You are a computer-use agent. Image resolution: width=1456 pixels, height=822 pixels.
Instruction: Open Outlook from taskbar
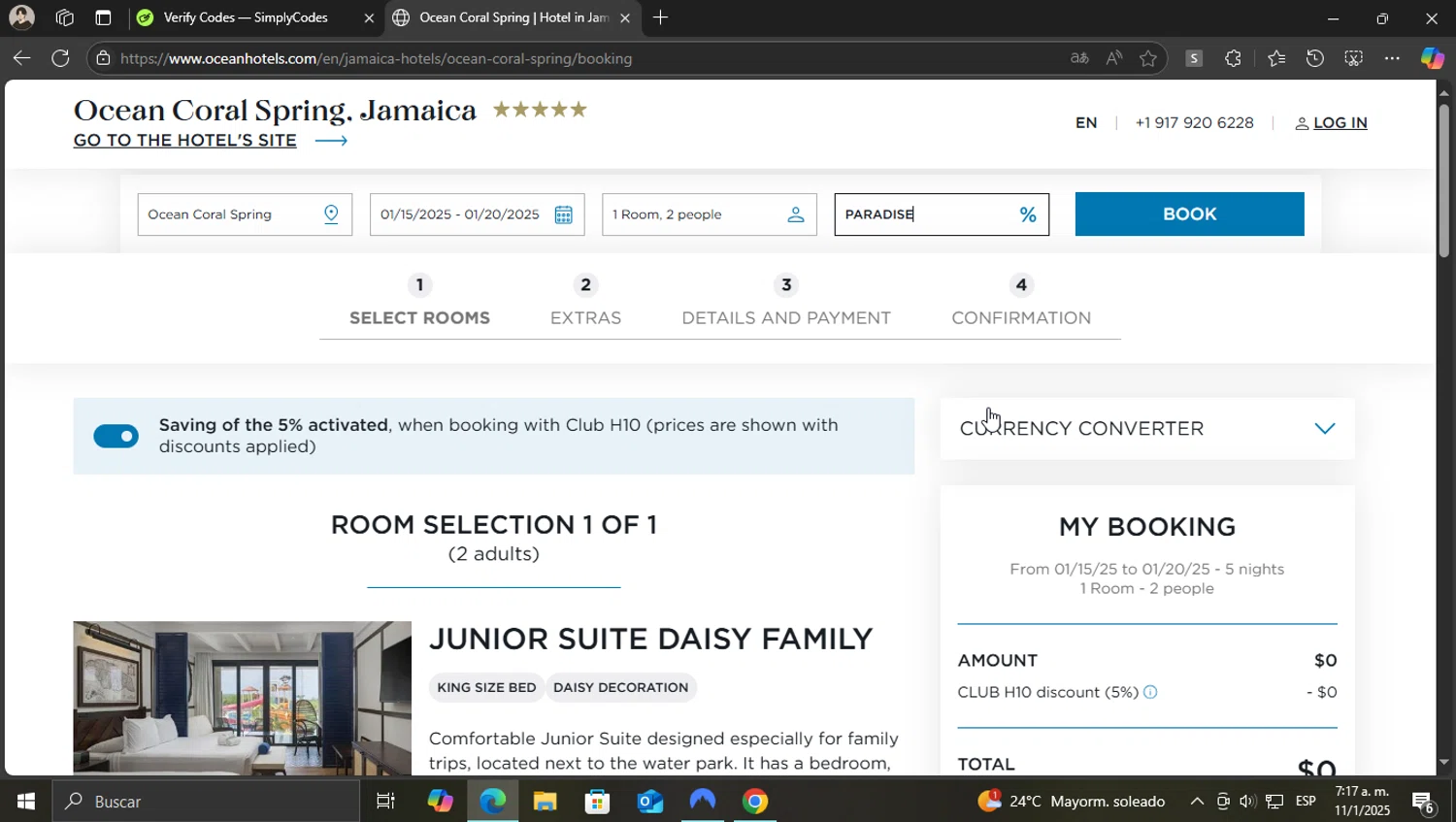[x=649, y=802]
